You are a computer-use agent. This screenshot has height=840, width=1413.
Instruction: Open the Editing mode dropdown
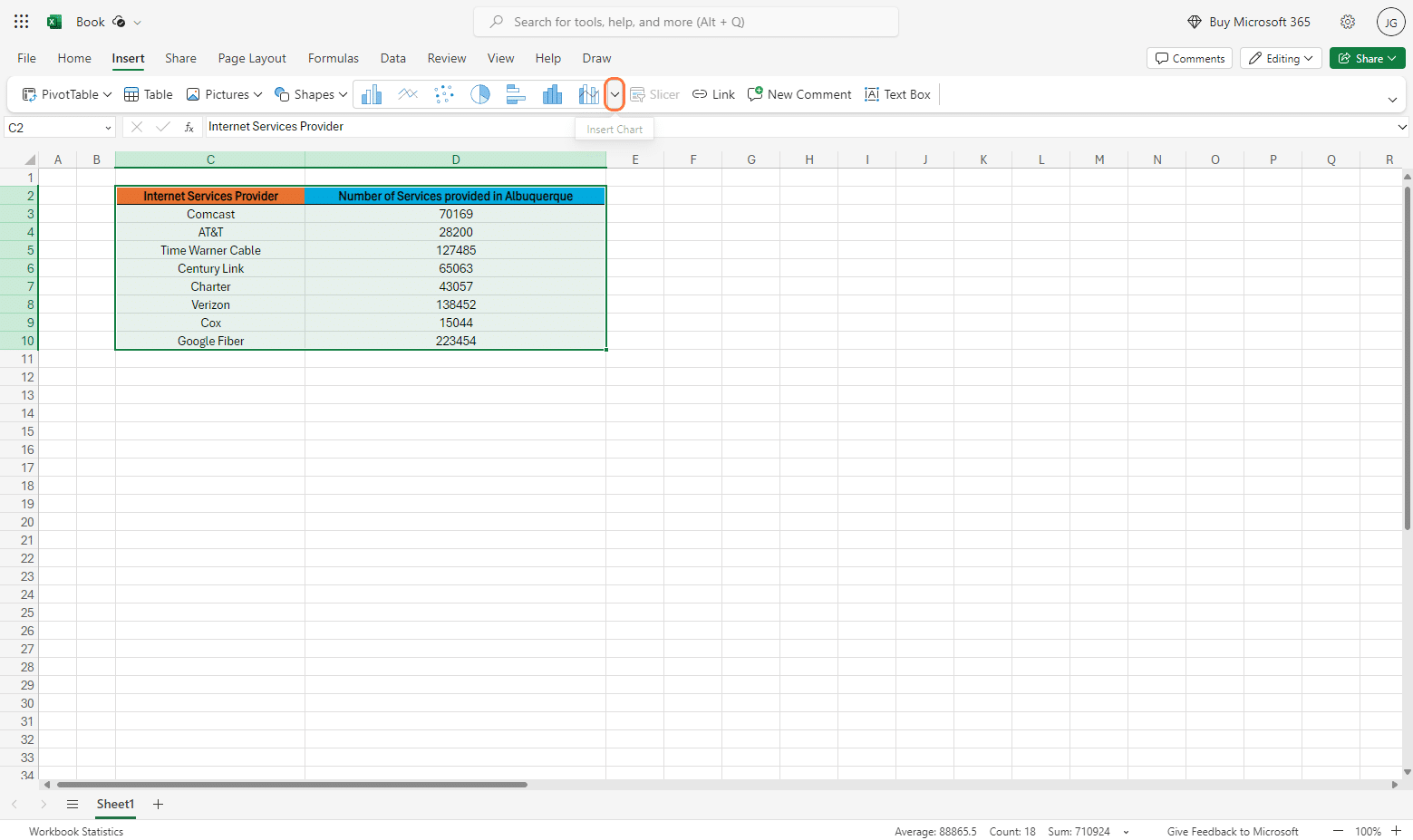pyautogui.click(x=1281, y=58)
